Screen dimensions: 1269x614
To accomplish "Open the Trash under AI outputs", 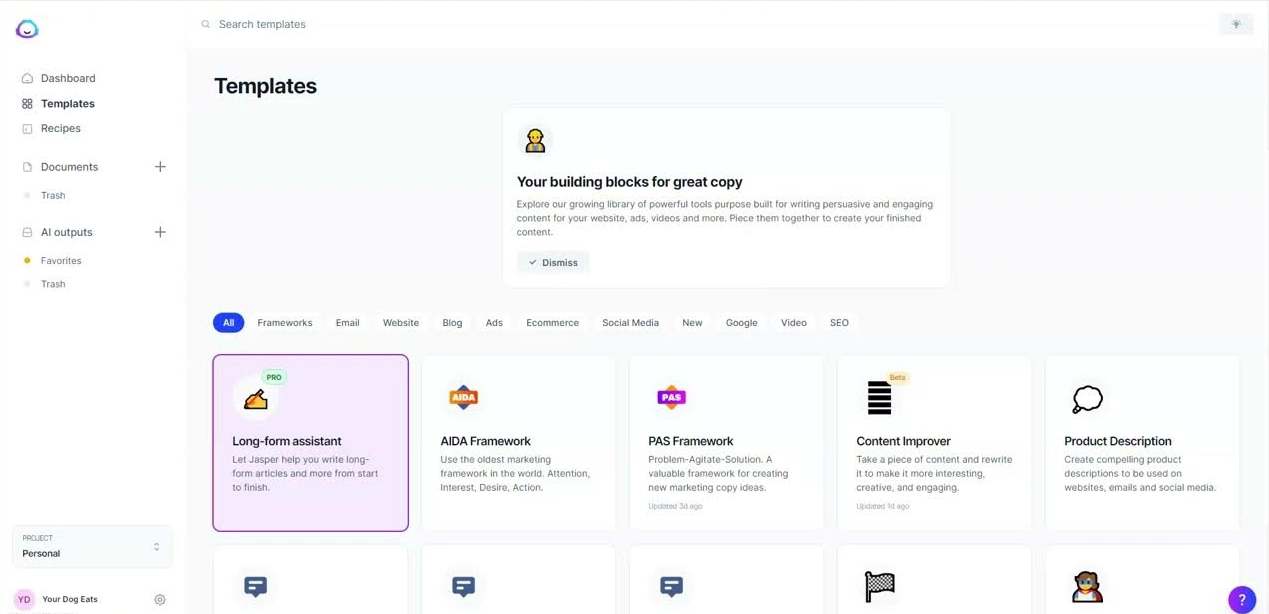I will pyautogui.click(x=53, y=284).
